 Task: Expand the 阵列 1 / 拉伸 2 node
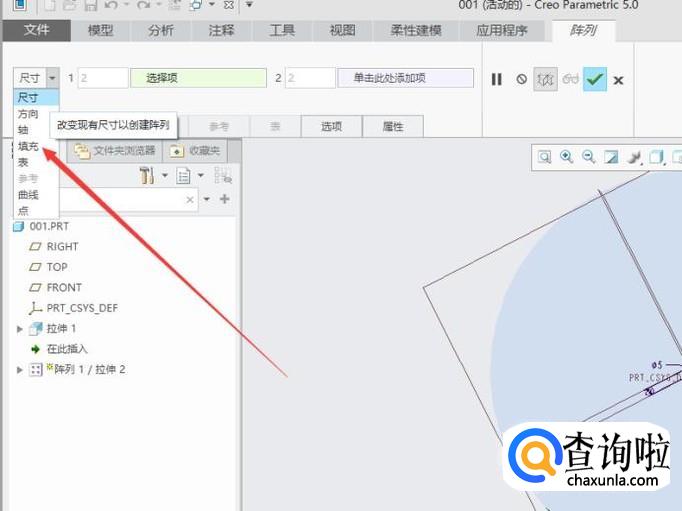pyautogui.click(x=20, y=370)
